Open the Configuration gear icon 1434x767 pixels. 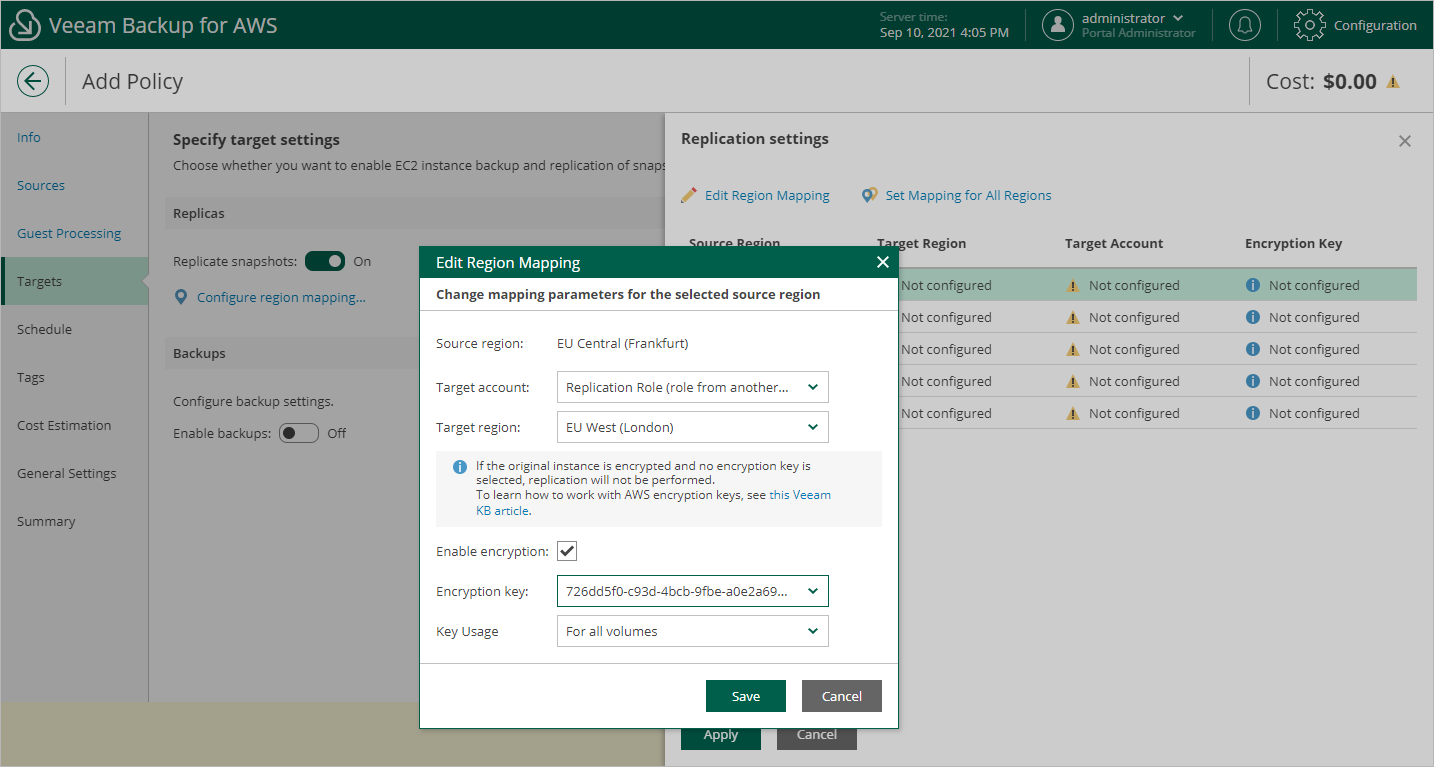1309,26
